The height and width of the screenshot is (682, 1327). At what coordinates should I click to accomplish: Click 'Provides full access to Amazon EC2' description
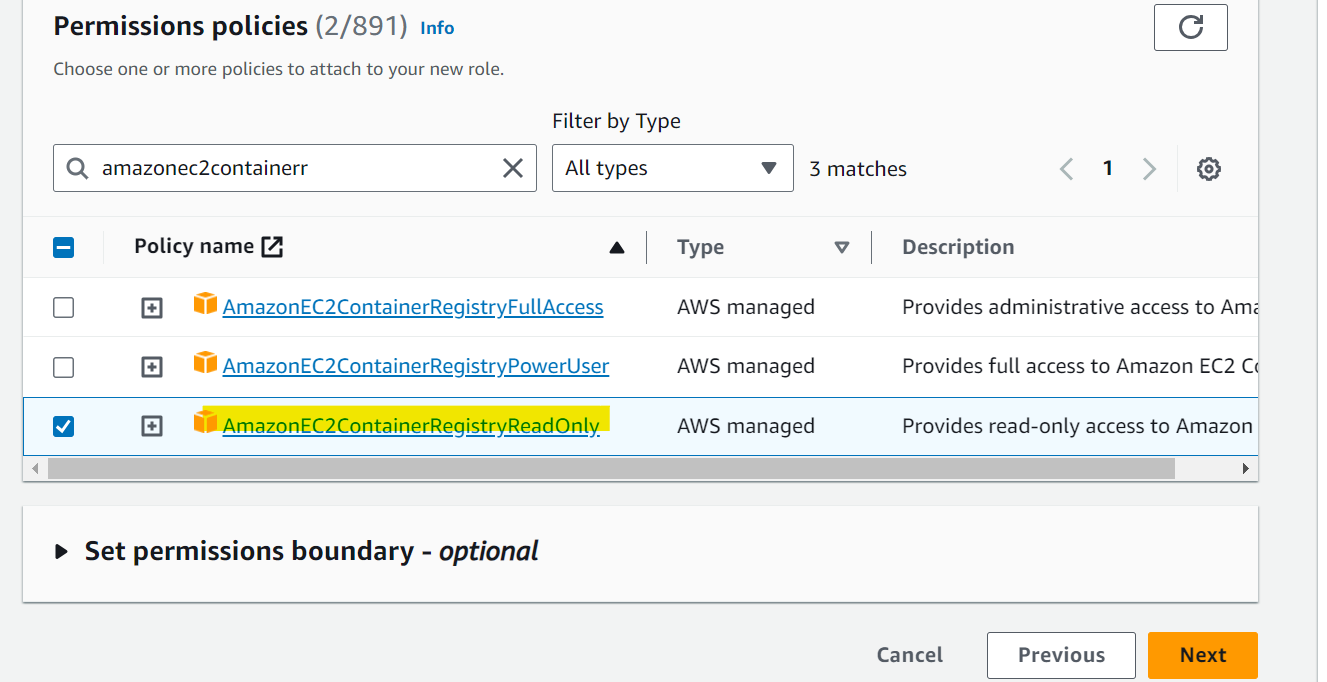tap(1080, 366)
